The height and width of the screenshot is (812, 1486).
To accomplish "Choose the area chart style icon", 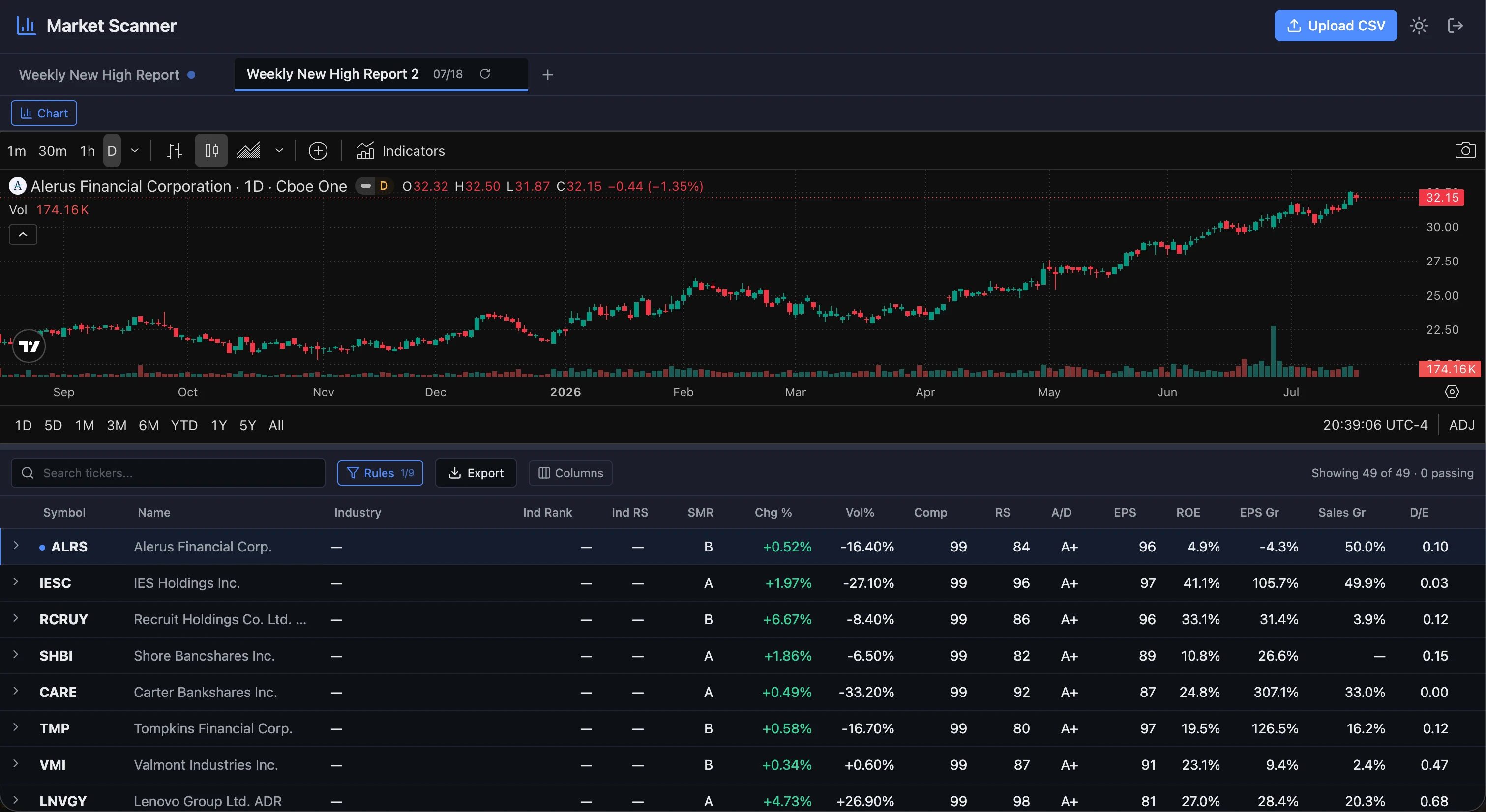I will 249,151.
